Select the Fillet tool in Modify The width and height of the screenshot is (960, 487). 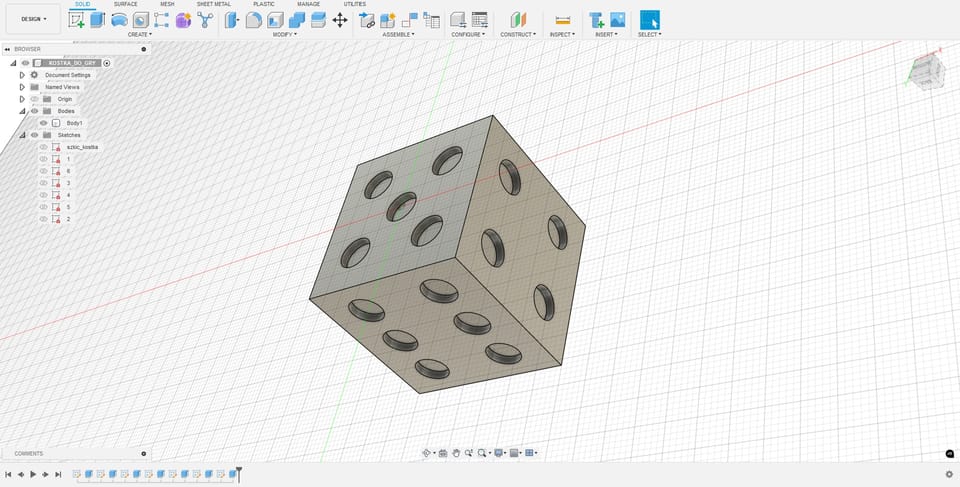254,20
